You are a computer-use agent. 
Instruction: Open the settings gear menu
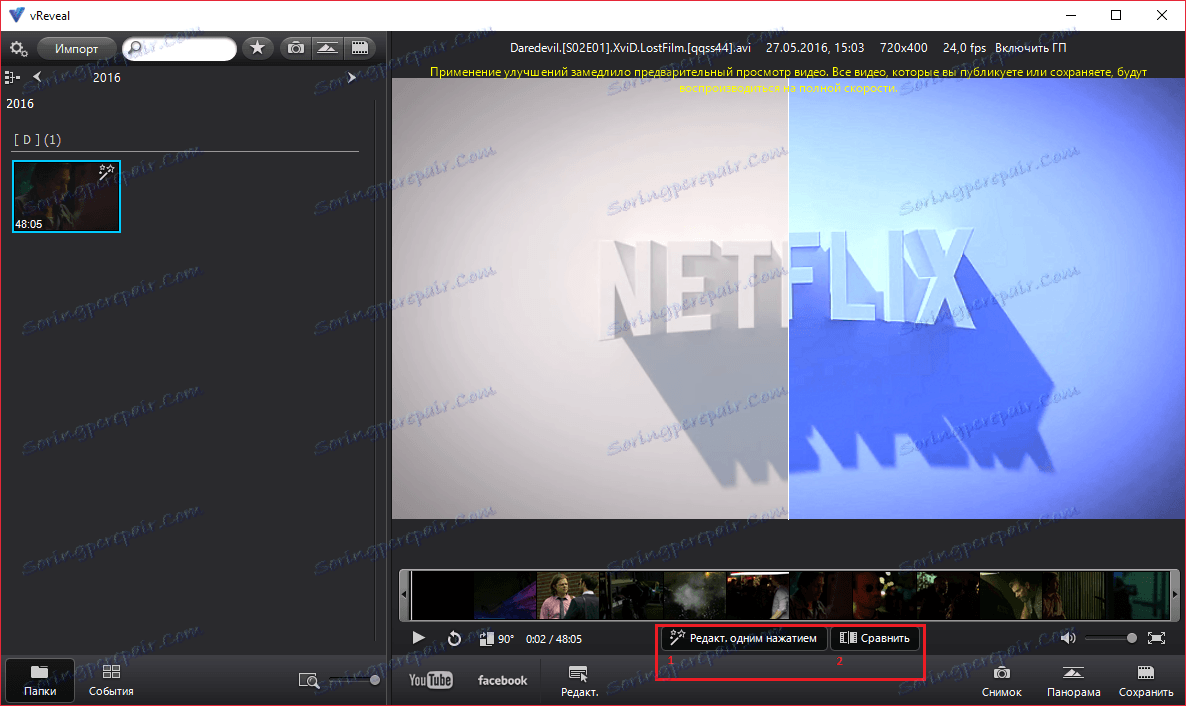(x=18, y=48)
